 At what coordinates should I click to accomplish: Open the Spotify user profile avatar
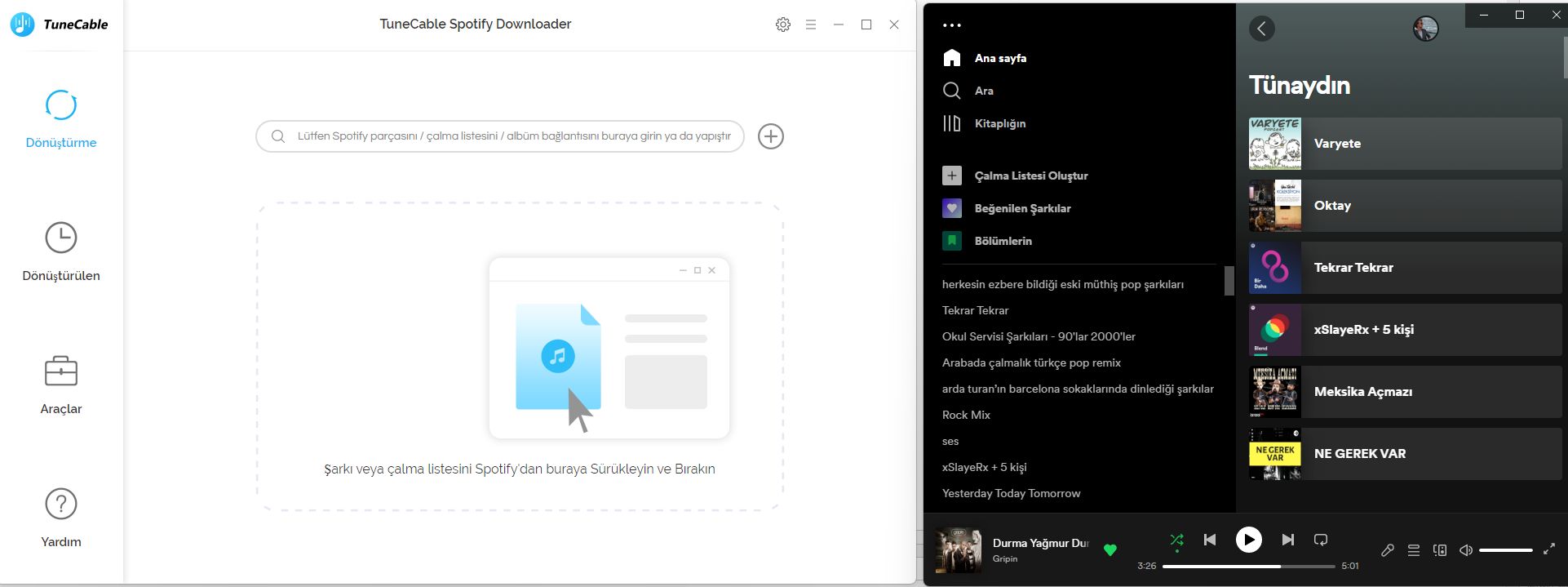click(x=1425, y=29)
